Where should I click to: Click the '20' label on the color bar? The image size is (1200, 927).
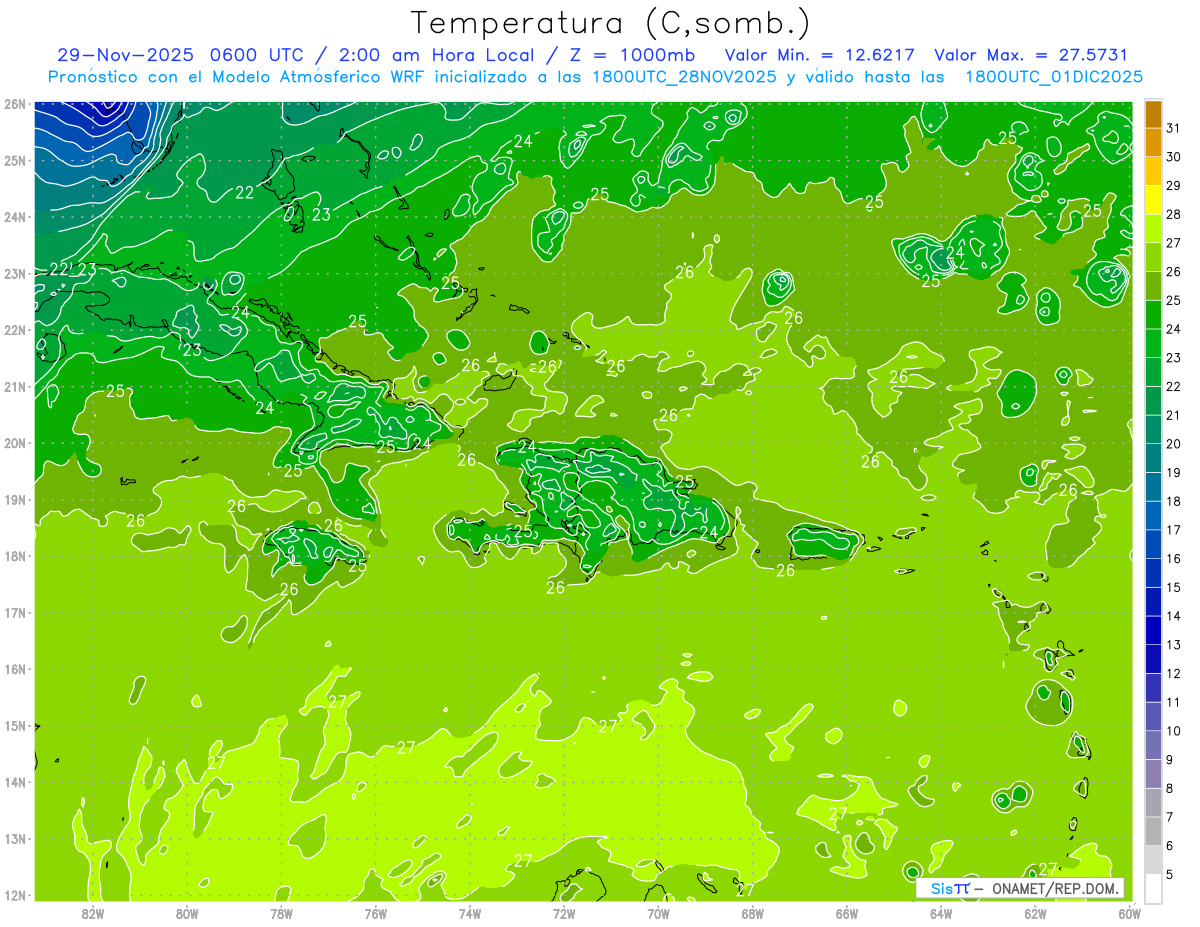(x=1174, y=444)
